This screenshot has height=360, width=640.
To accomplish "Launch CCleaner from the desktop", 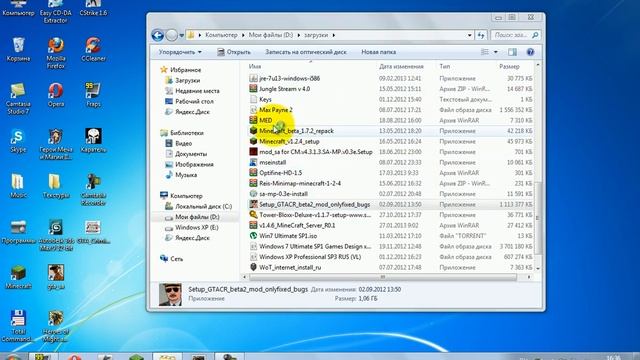I will [x=93, y=49].
